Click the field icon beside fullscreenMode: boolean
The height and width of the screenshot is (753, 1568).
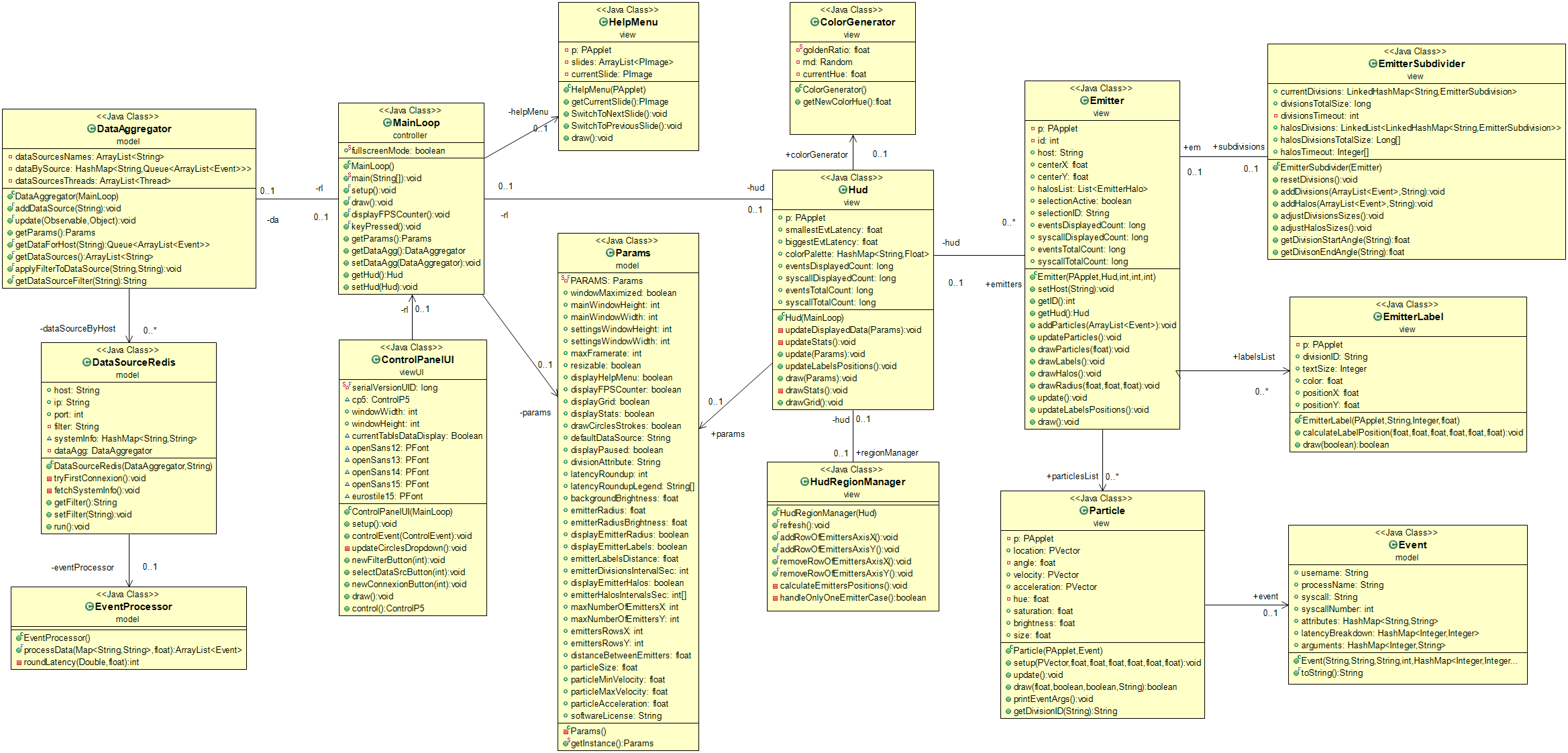(x=347, y=150)
